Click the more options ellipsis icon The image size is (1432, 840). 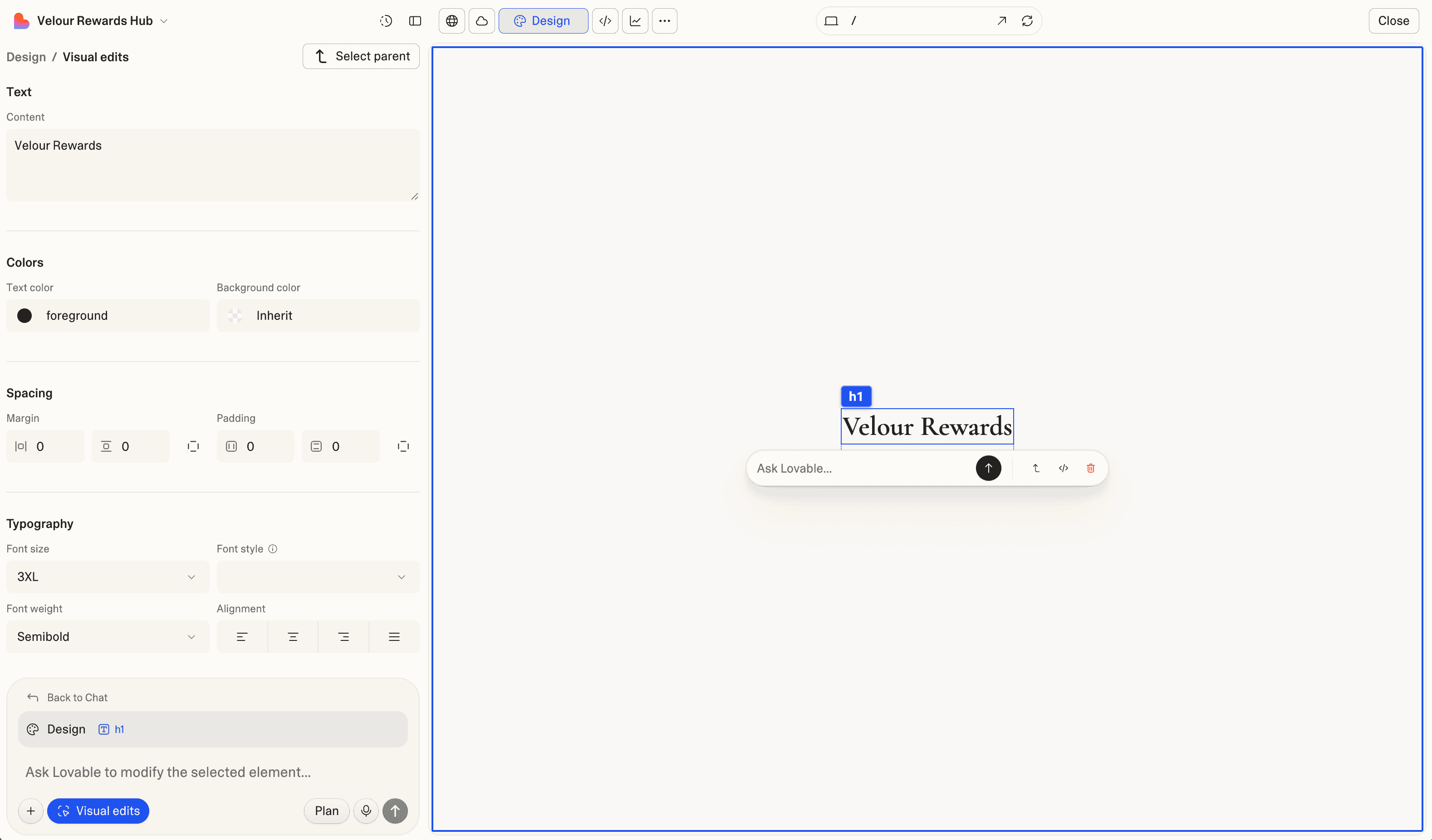[x=664, y=20]
